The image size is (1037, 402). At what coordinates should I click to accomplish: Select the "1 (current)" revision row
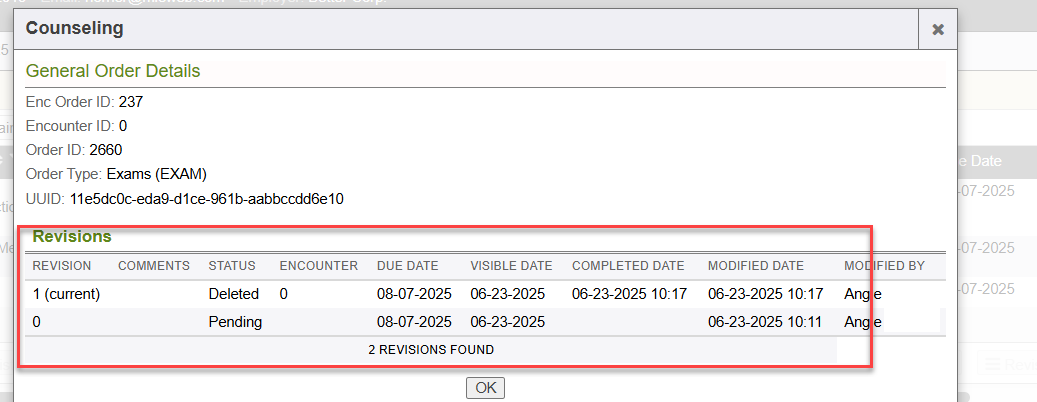click(x=67, y=294)
